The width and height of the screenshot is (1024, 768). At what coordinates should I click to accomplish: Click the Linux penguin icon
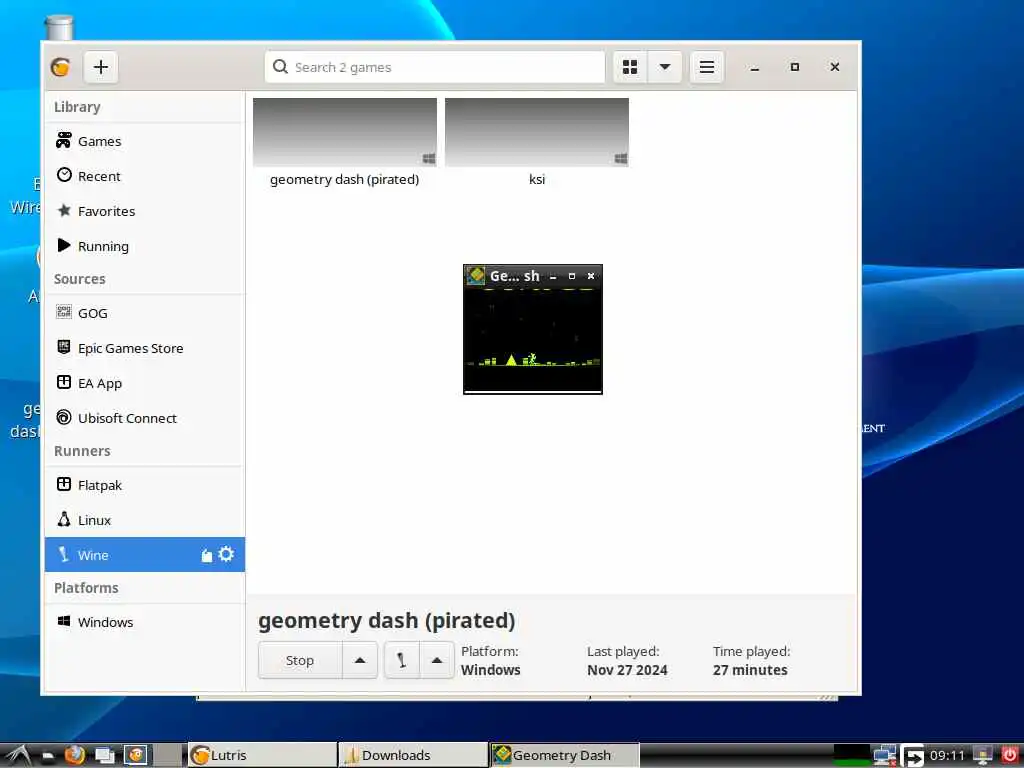pos(63,519)
